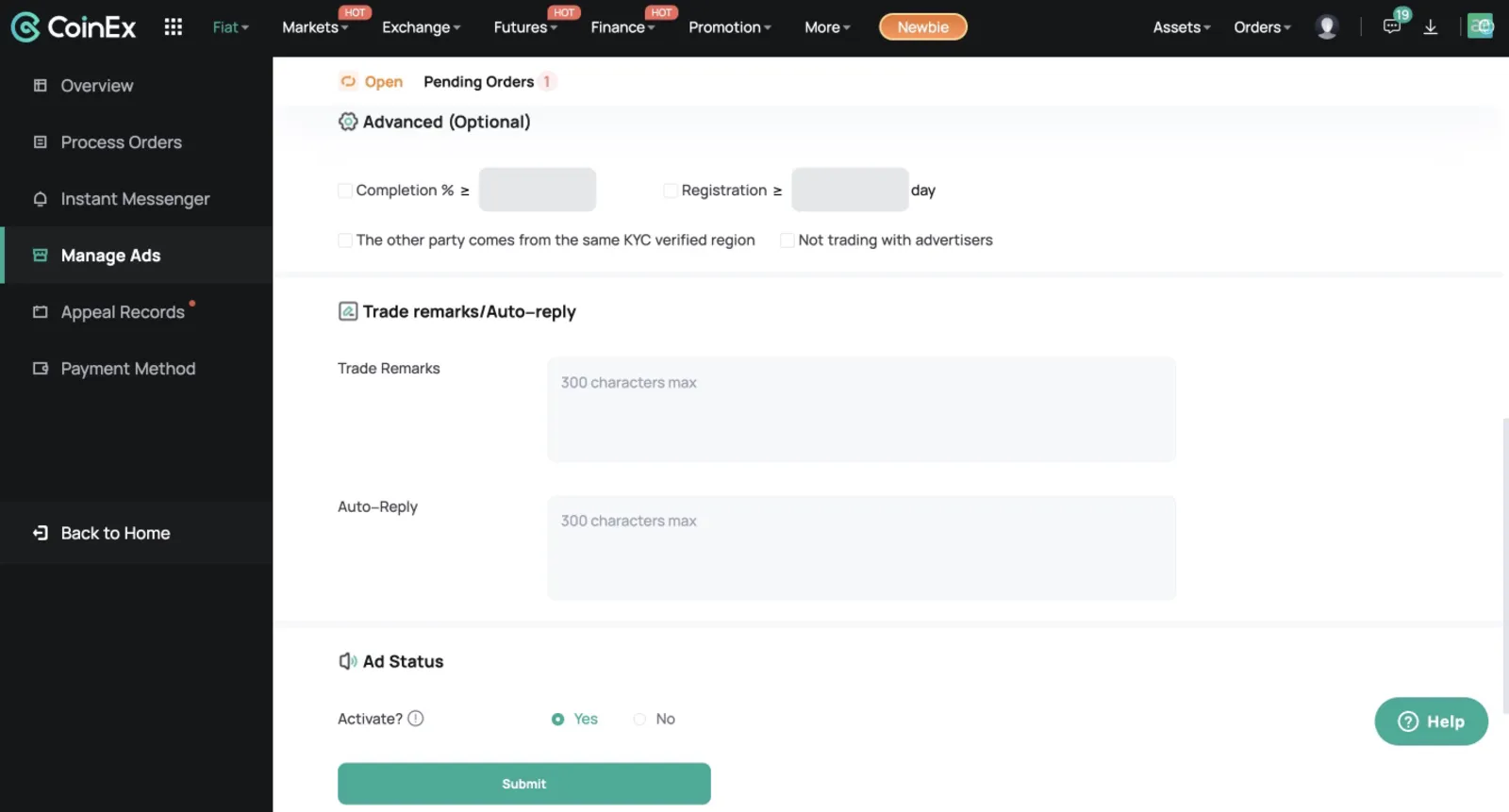
Task: Click the Registration day input field
Action: tap(850, 190)
